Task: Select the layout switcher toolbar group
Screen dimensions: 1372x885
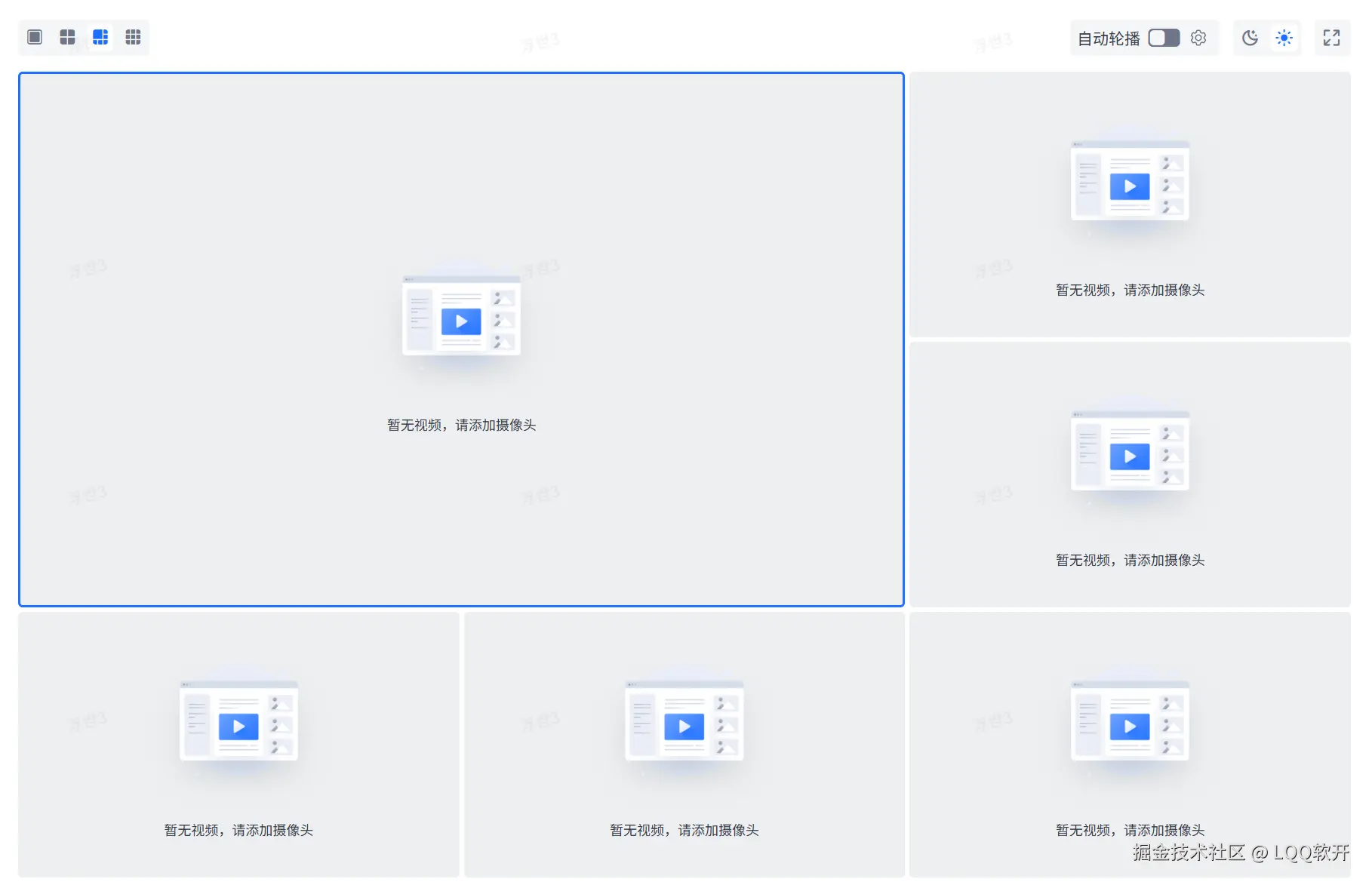Action: click(x=84, y=37)
